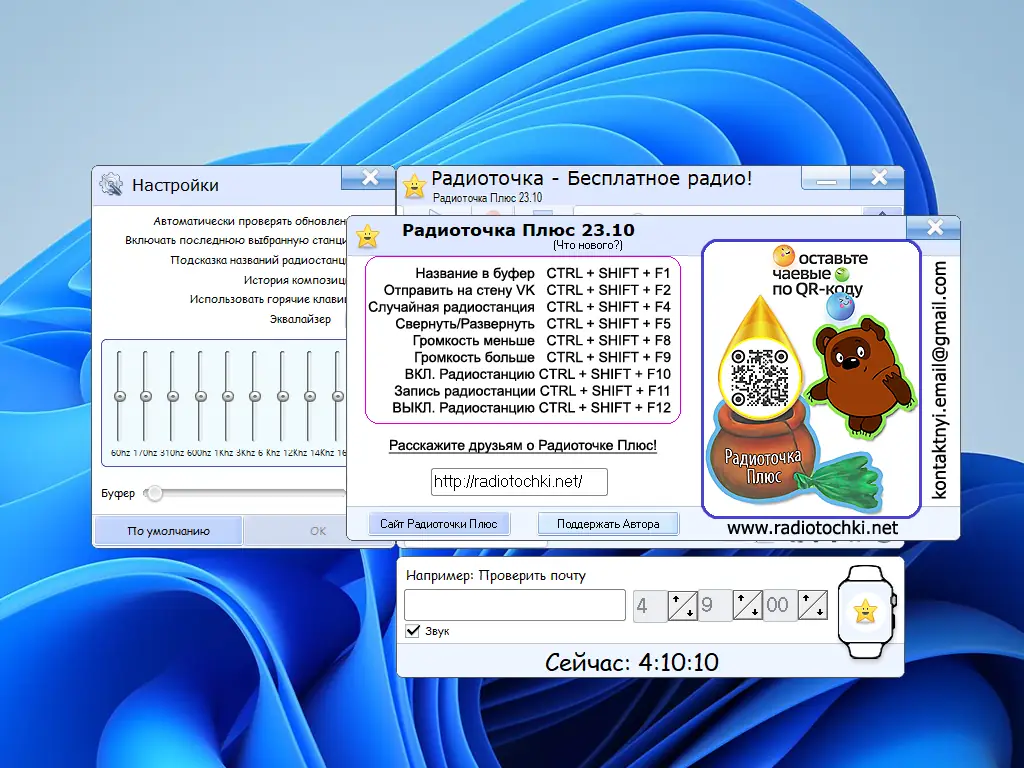The image size is (1024, 768).
Task: Click the 12Khz equalizer slider knob
Action: tap(310, 396)
